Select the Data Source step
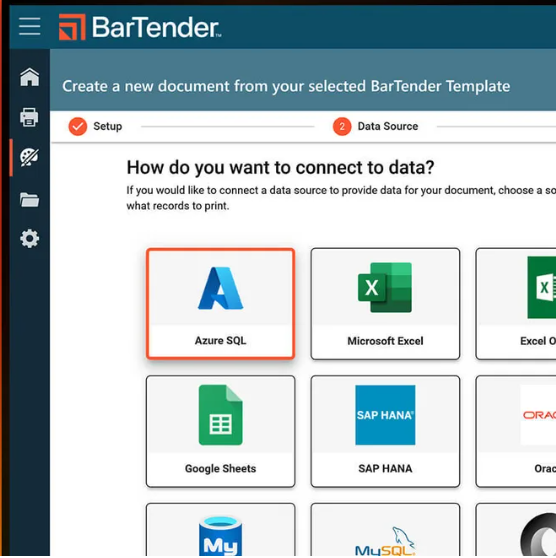Image resolution: width=556 pixels, height=558 pixels. 375,126
